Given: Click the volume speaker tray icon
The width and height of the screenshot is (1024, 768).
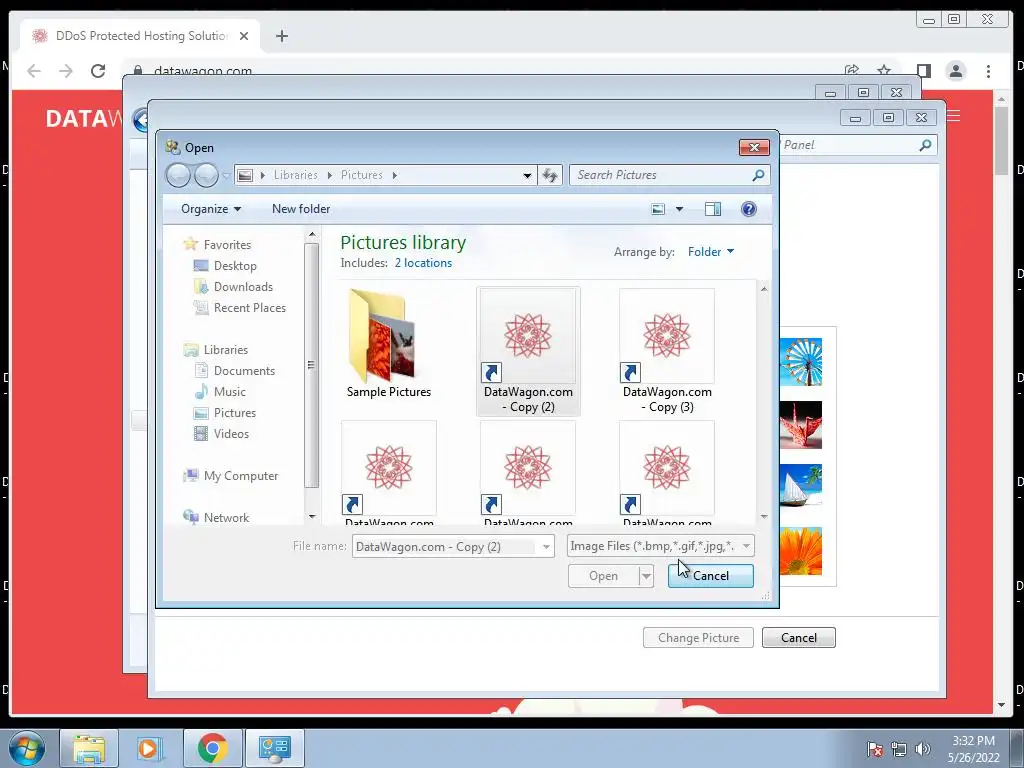Looking at the screenshot, I should (923, 749).
